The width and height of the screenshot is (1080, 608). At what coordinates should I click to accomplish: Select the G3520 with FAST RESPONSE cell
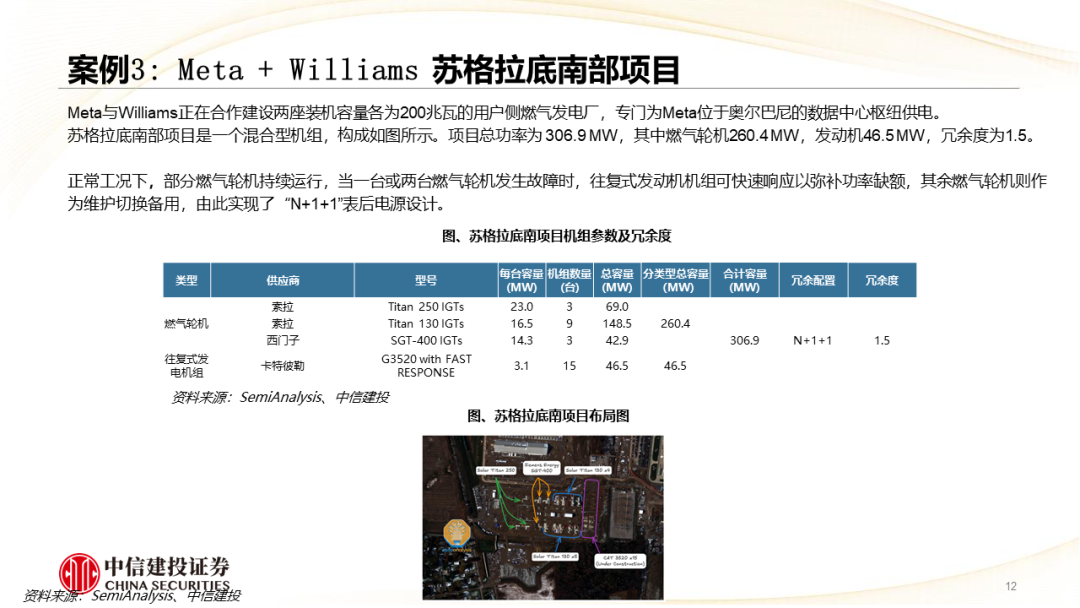point(426,366)
